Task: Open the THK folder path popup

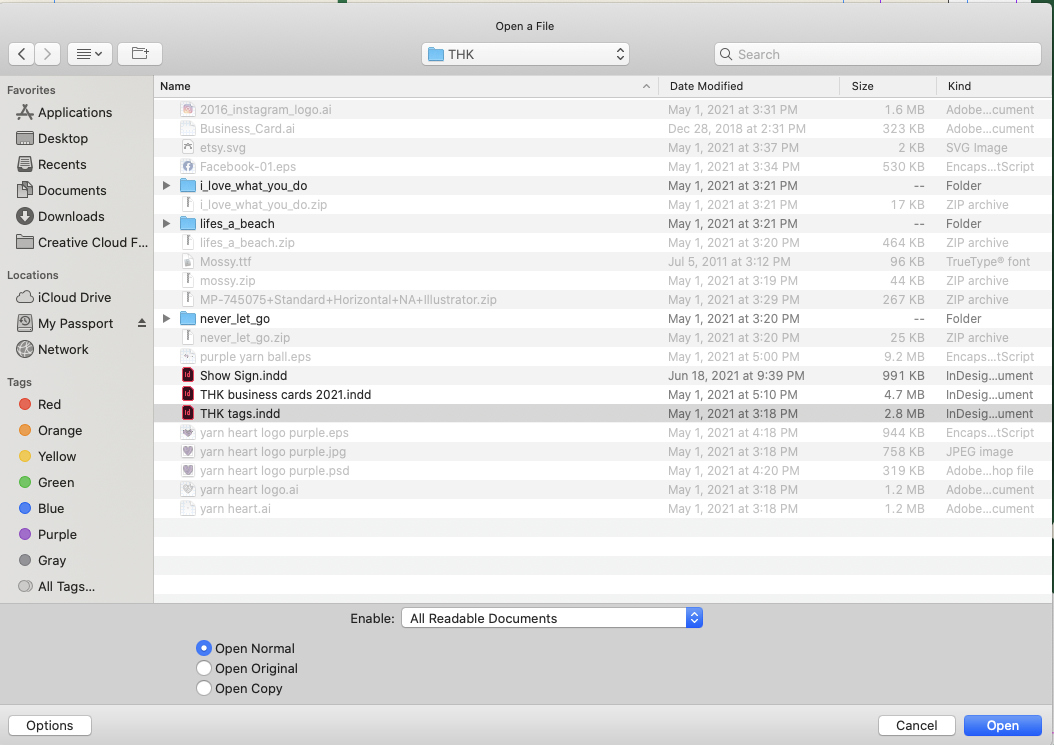Action: [525, 54]
